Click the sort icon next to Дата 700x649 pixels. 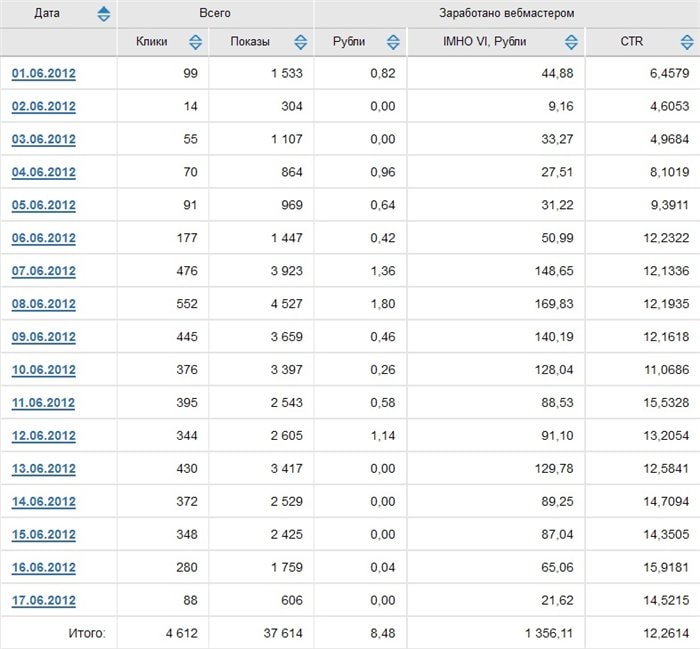[x=104, y=14]
